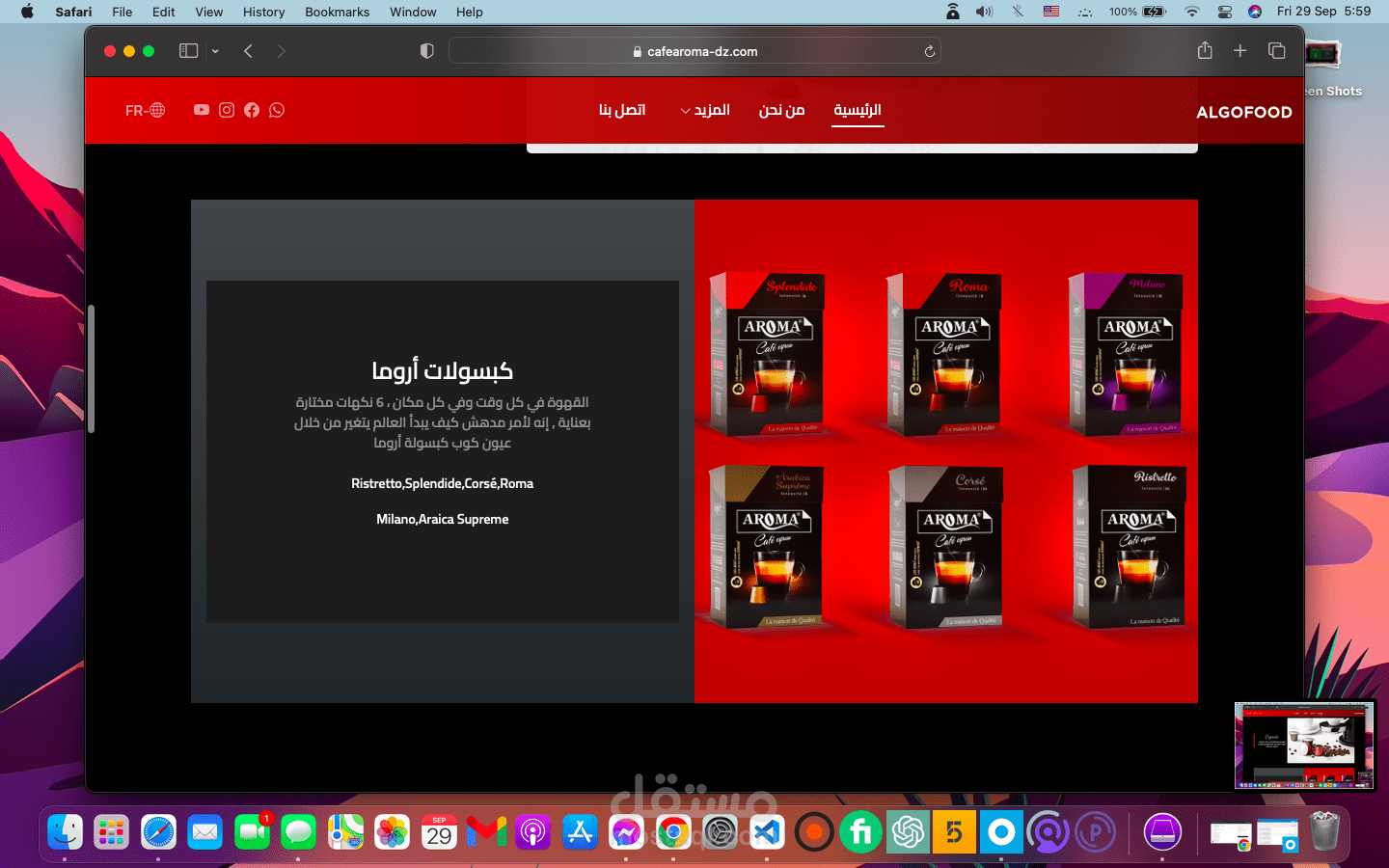Click the date and time clock

1323,12
